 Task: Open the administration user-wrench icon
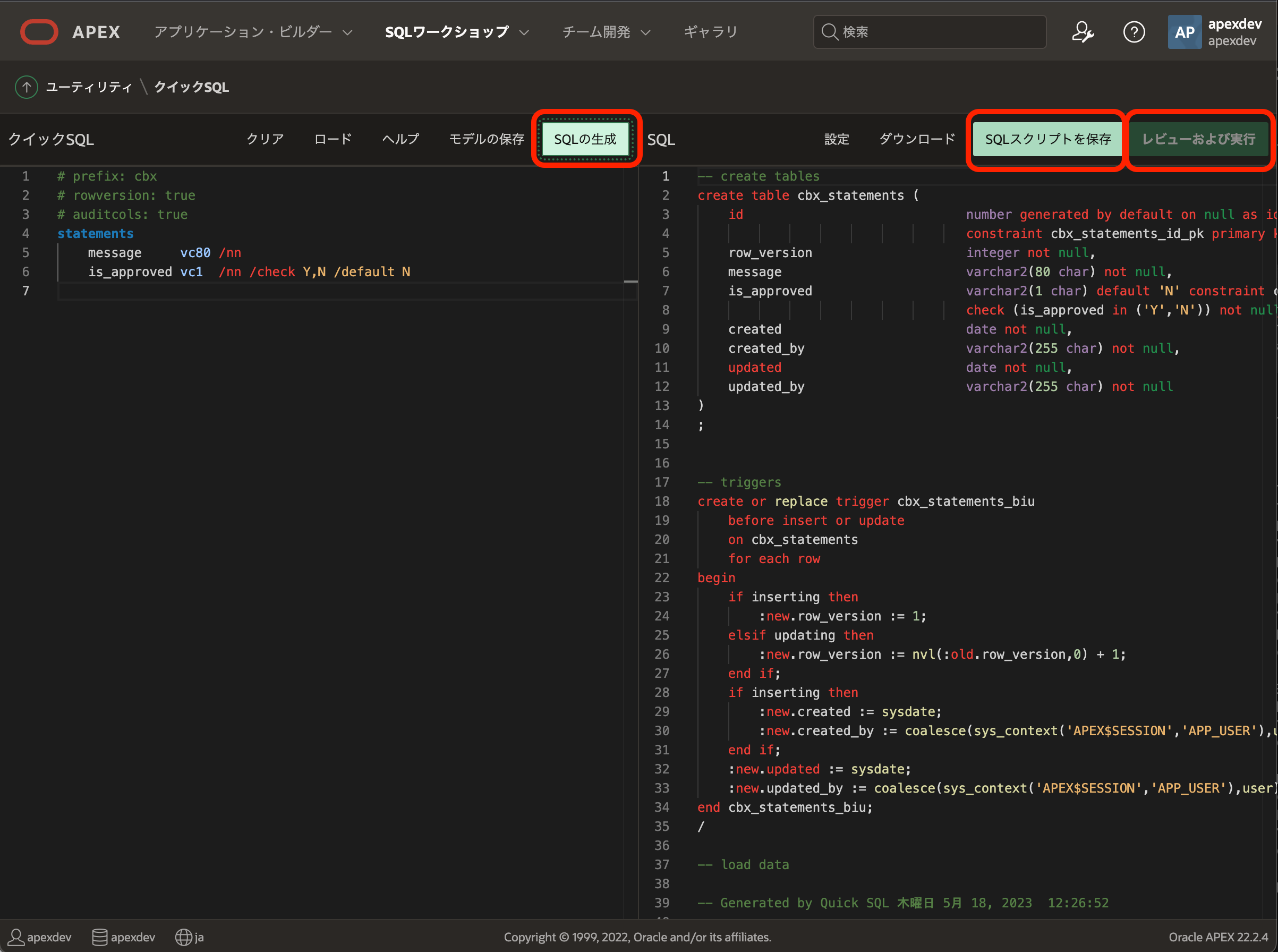(x=1082, y=32)
